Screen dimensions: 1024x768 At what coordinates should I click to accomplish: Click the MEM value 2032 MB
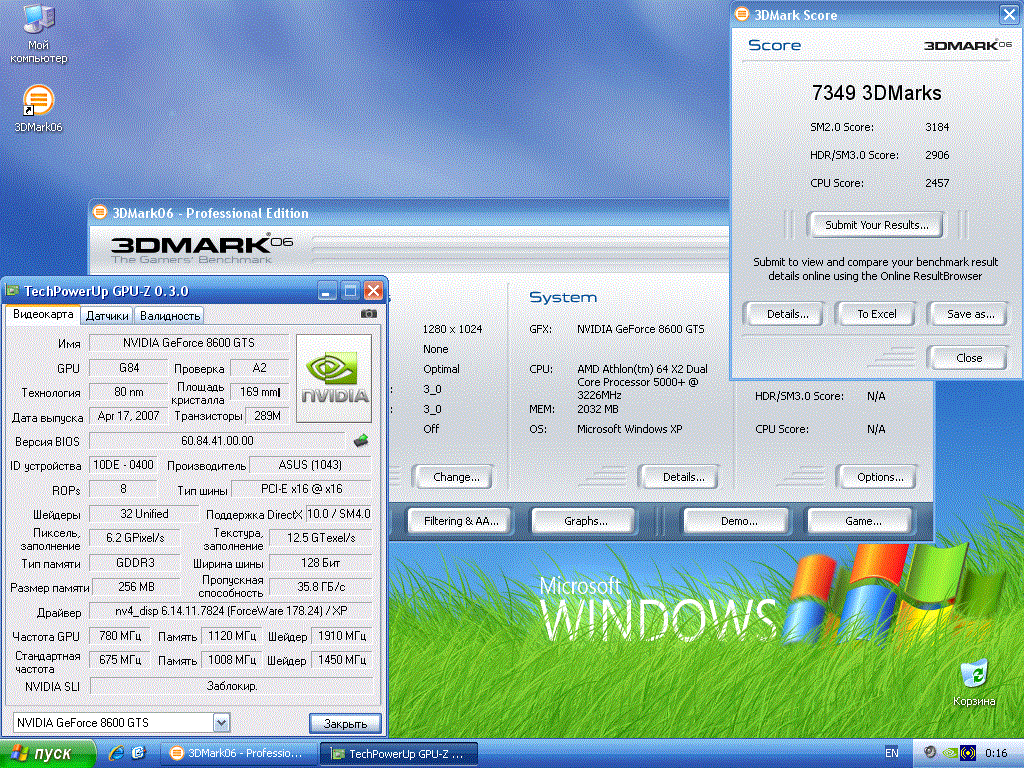[598, 409]
